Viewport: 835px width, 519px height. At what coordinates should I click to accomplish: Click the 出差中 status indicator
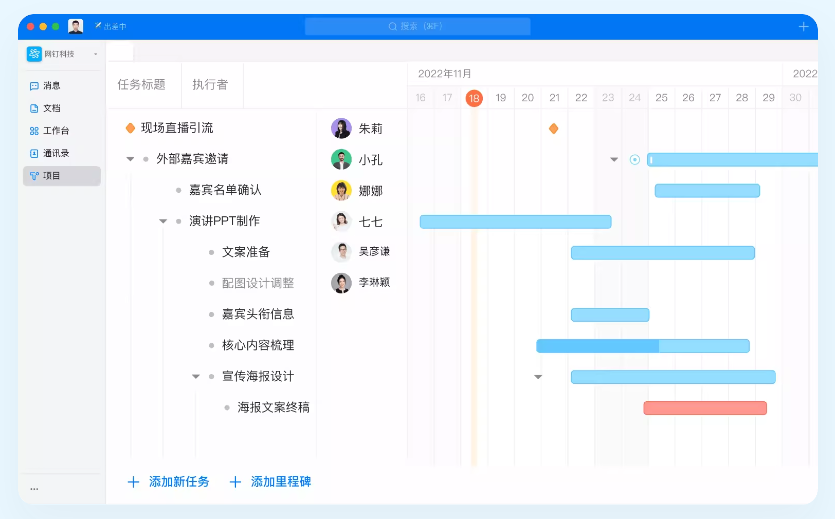(110, 26)
